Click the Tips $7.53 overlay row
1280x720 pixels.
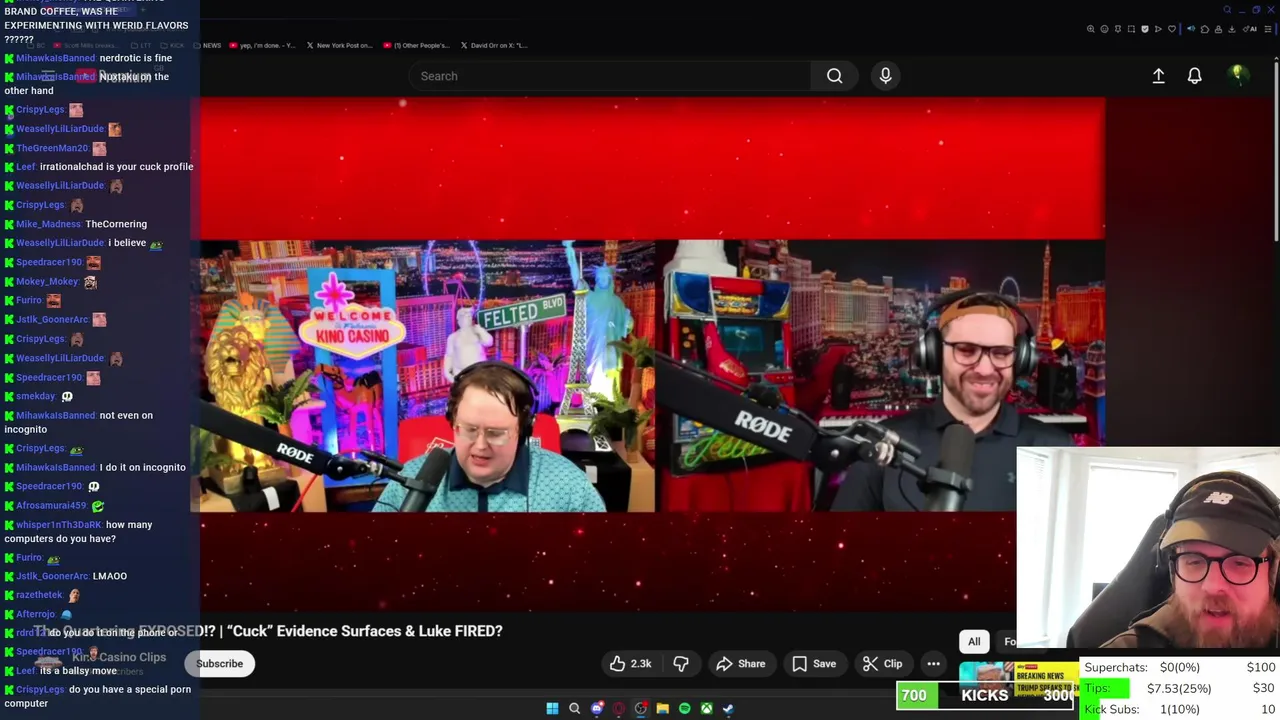point(1180,688)
